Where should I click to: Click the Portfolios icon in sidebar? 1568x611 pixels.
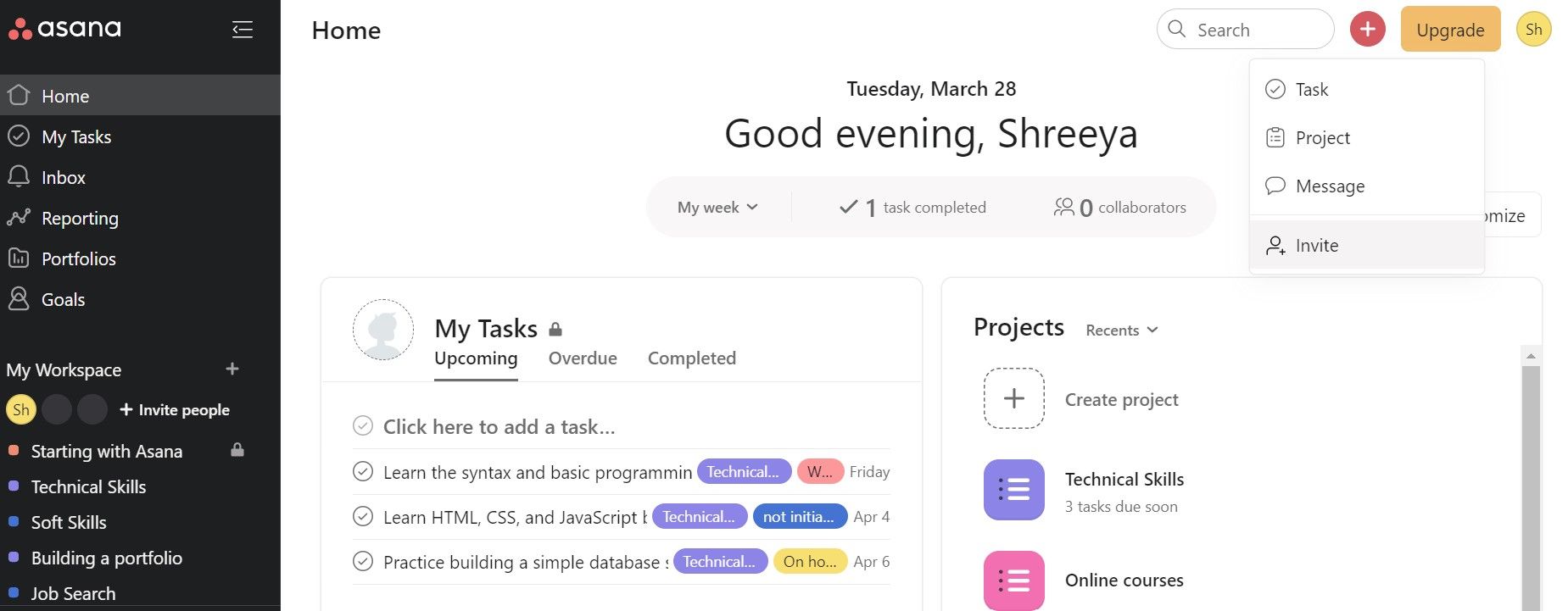19,258
